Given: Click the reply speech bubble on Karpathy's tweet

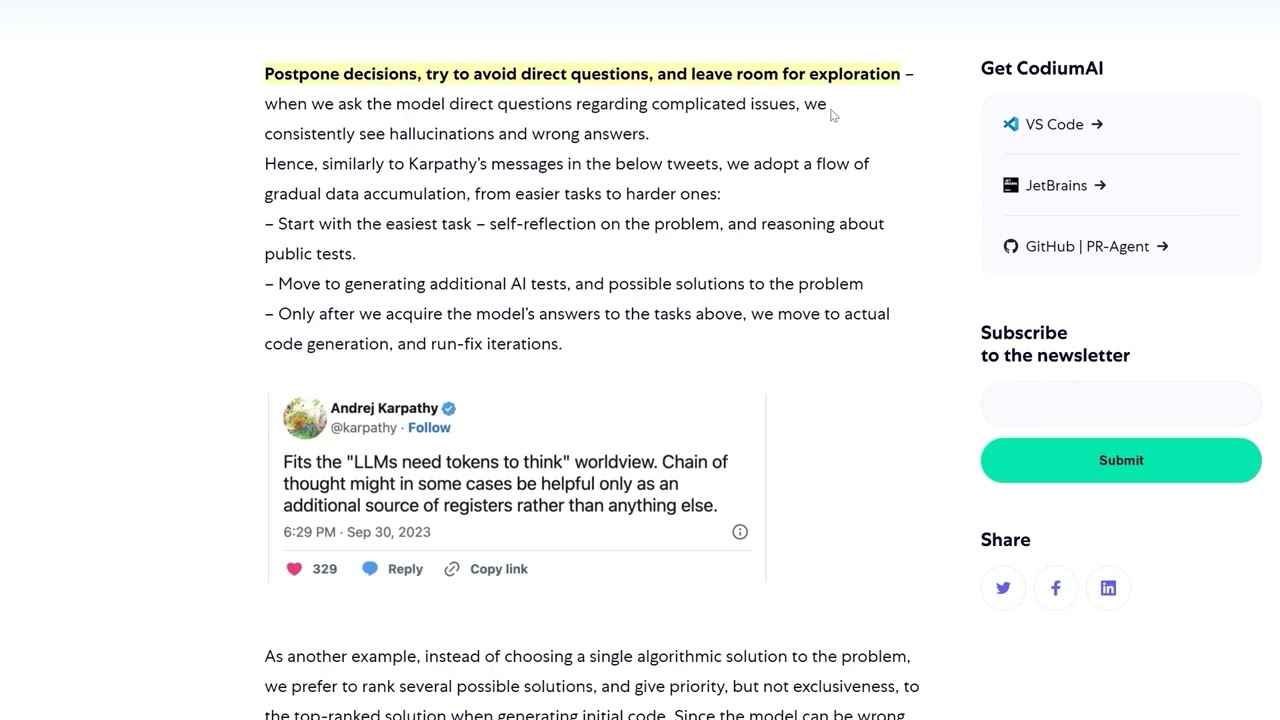Looking at the screenshot, I should [x=370, y=568].
